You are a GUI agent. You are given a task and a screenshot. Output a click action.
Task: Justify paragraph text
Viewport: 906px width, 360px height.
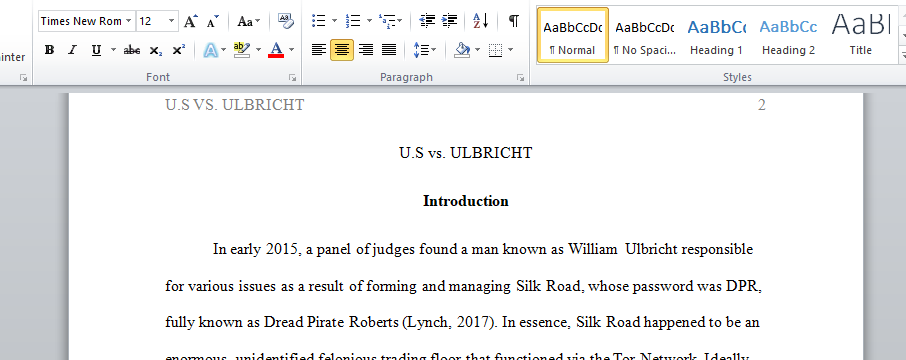pos(389,50)
